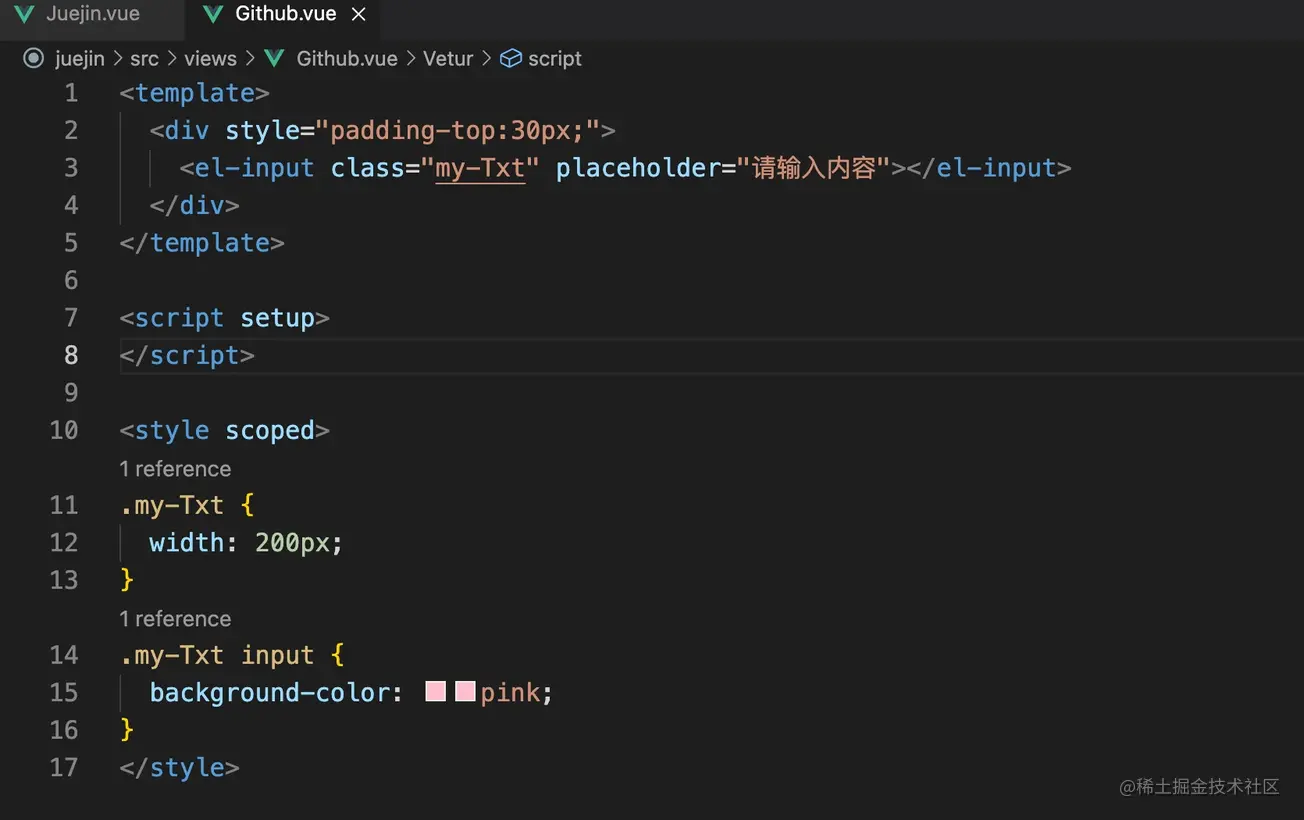
Task: Open the Vetur breadcrumb segment
Action: (448, 59)
